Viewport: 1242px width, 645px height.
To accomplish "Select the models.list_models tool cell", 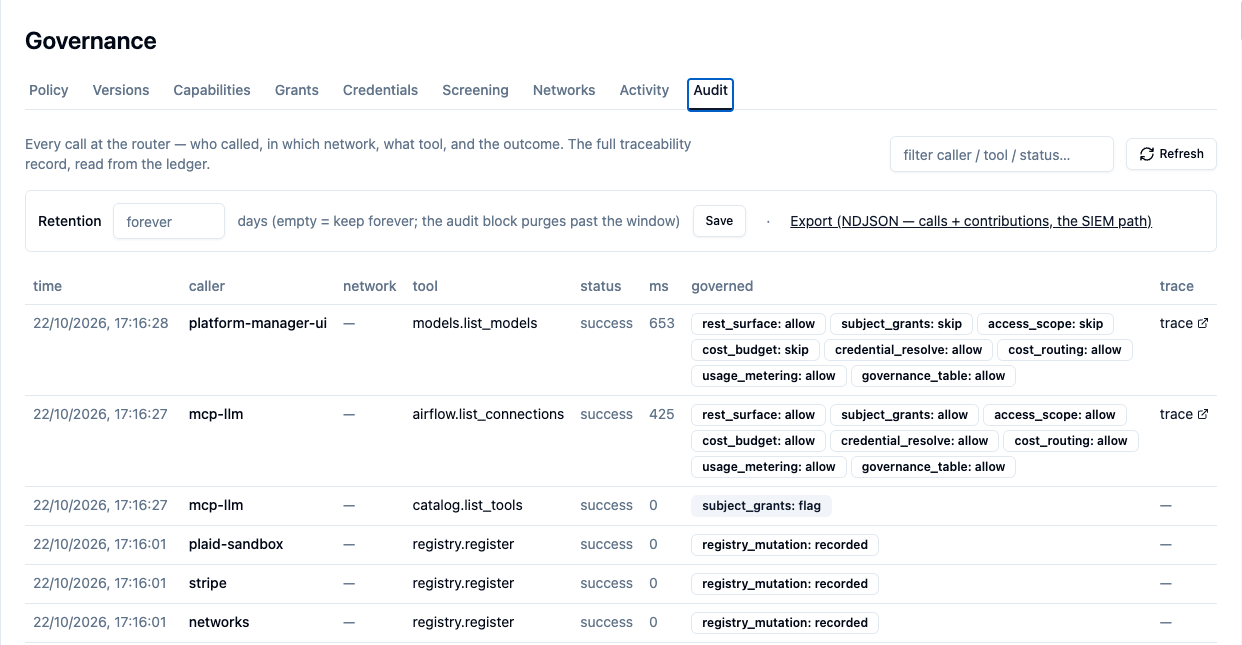I will pos(475,323).
